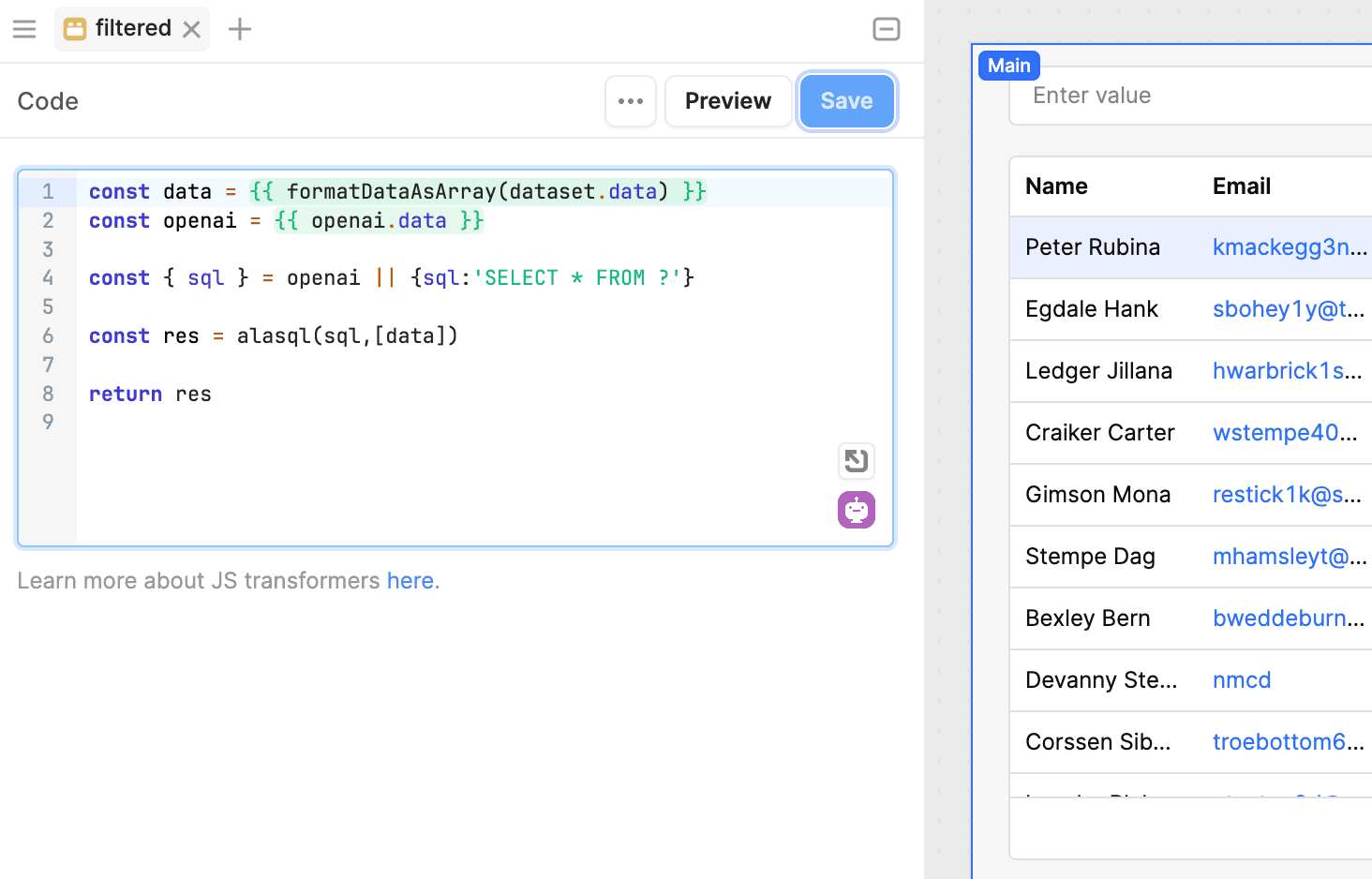
Task: Add a new tab with plus icon
Action: pos(240,29)
